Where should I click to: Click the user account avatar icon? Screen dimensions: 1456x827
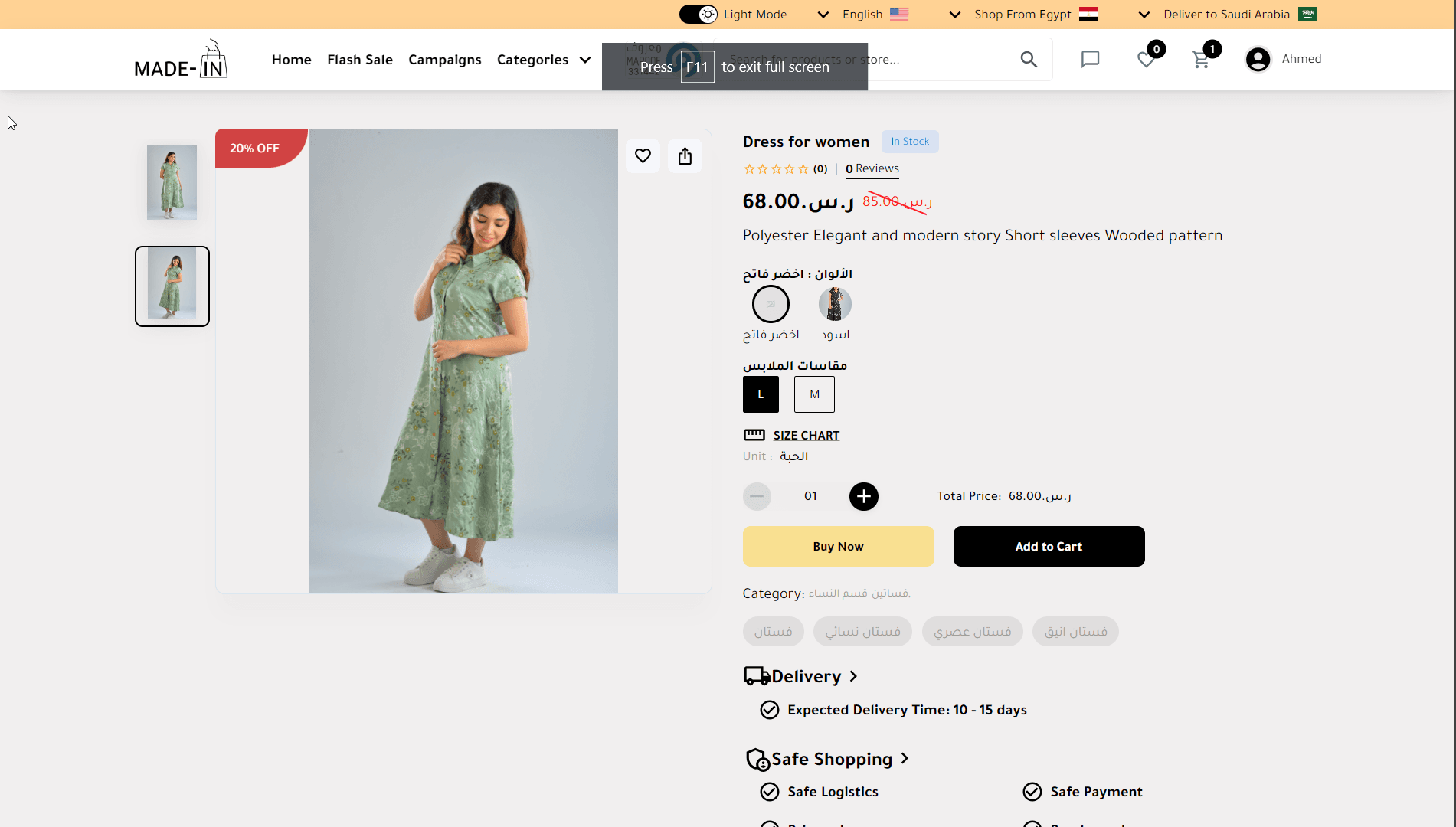click(1258, 60)
